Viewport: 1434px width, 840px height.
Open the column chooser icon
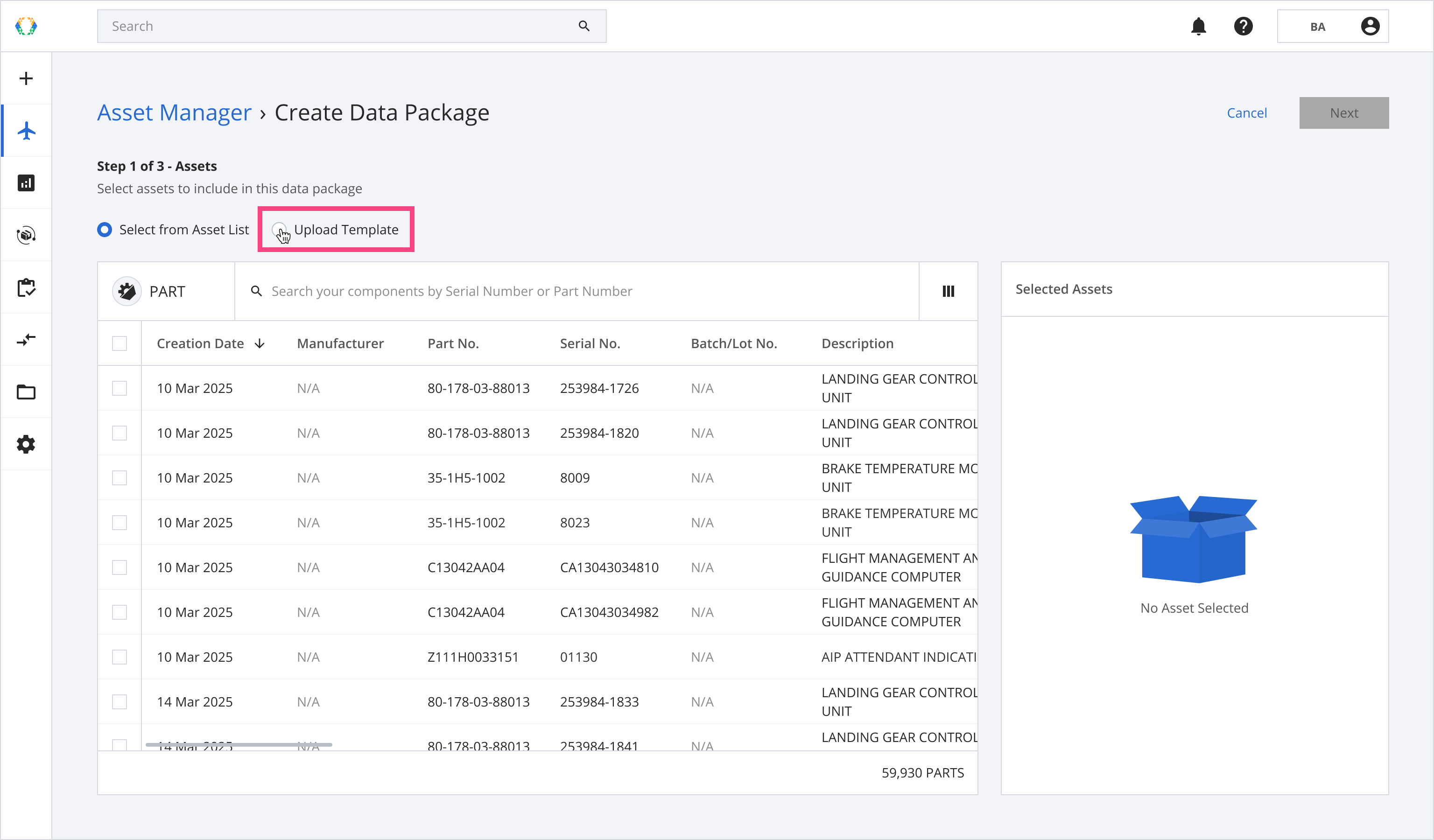pyautogui.click(x=948, y=291)
